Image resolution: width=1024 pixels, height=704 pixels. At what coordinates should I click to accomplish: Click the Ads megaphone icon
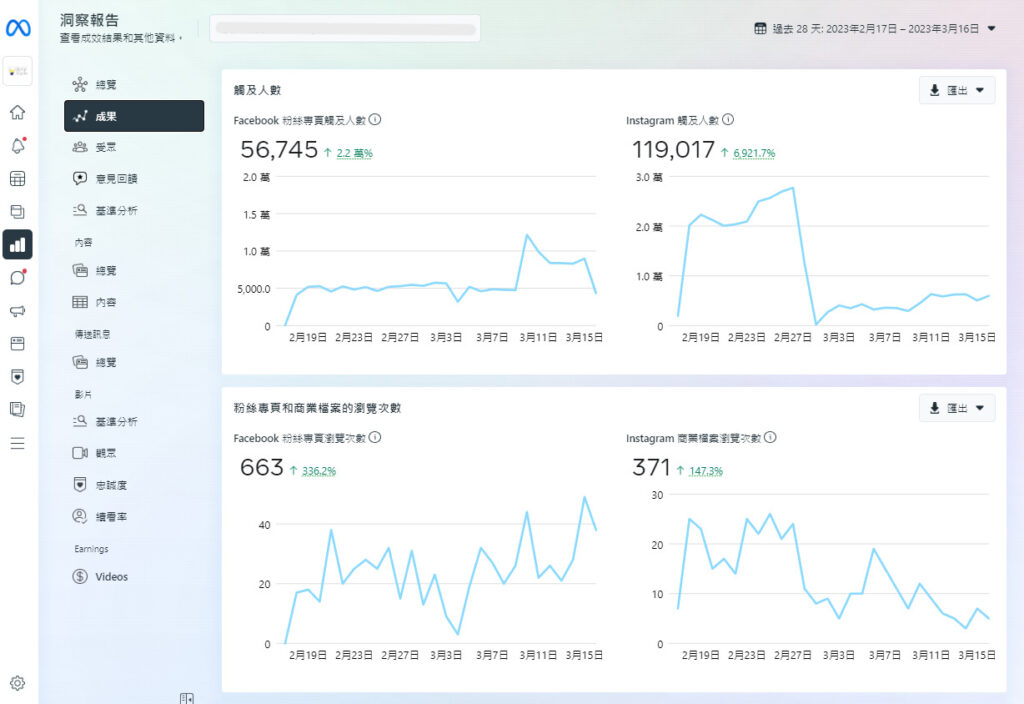point(18,311)
